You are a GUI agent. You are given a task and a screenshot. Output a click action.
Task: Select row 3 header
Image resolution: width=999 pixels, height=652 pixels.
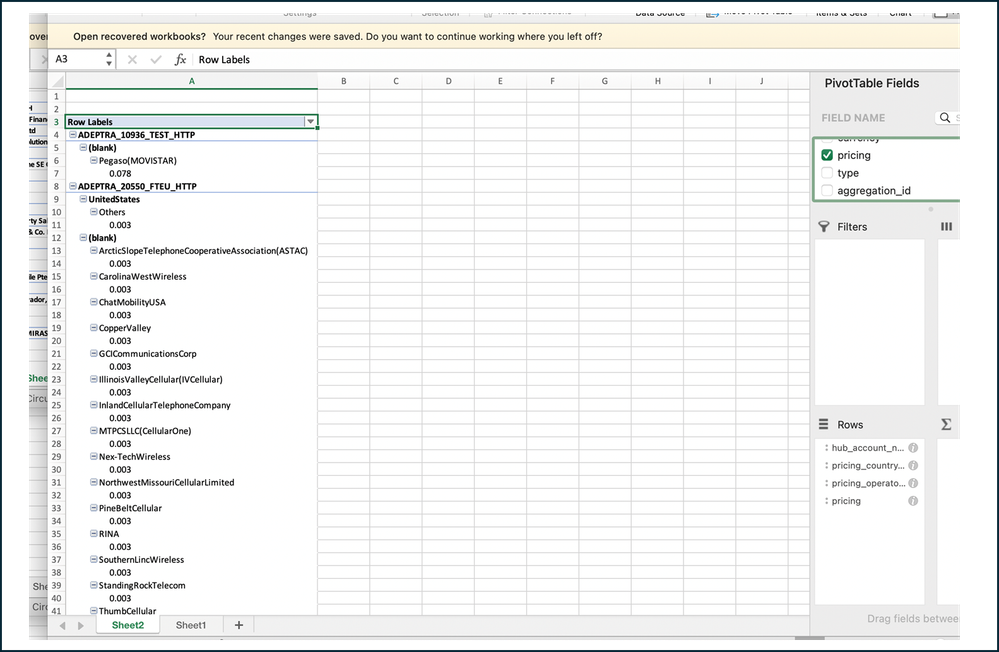(x=56, y=122)
